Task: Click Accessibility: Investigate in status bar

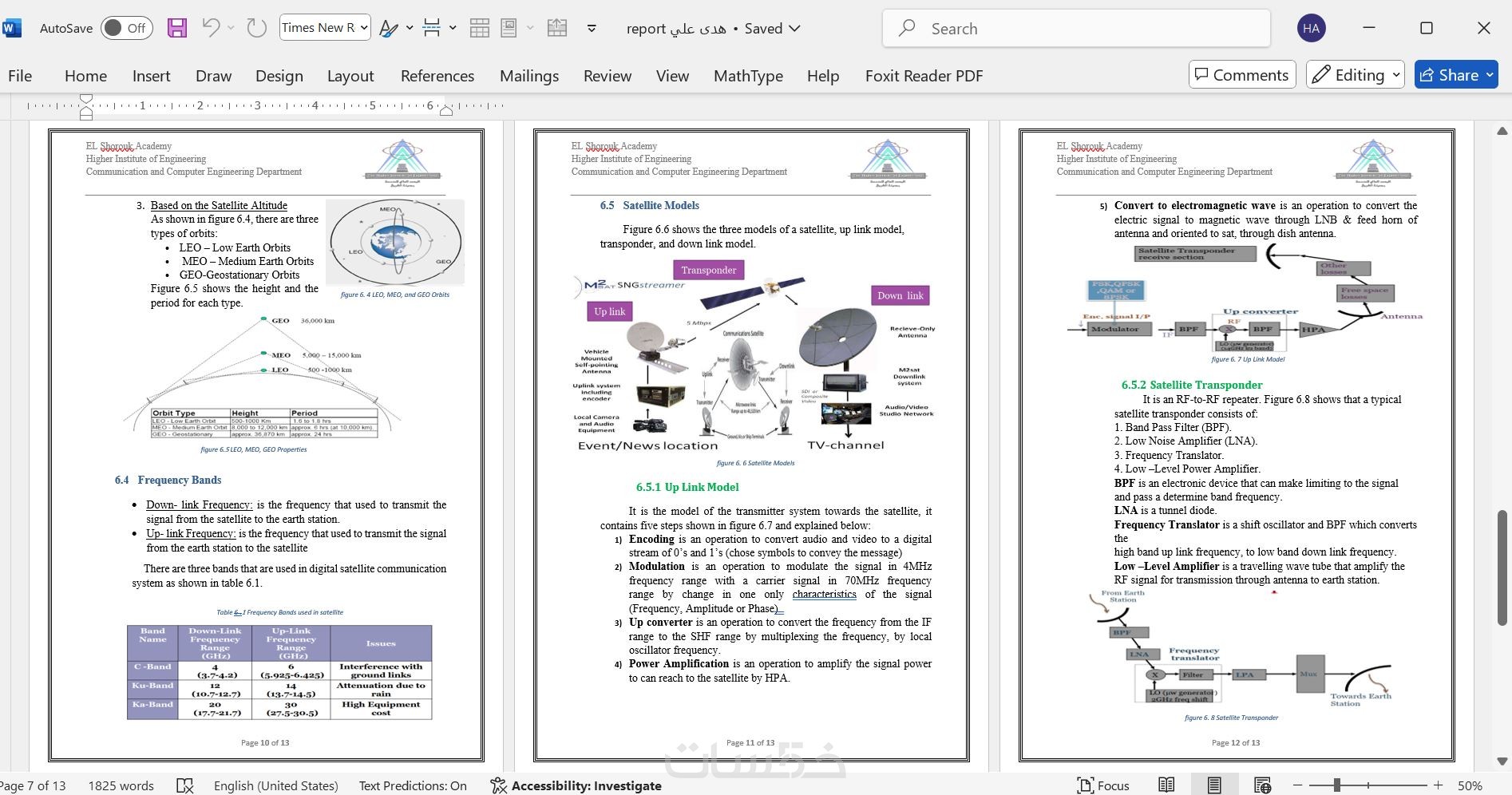Action: tap(576, 785)
